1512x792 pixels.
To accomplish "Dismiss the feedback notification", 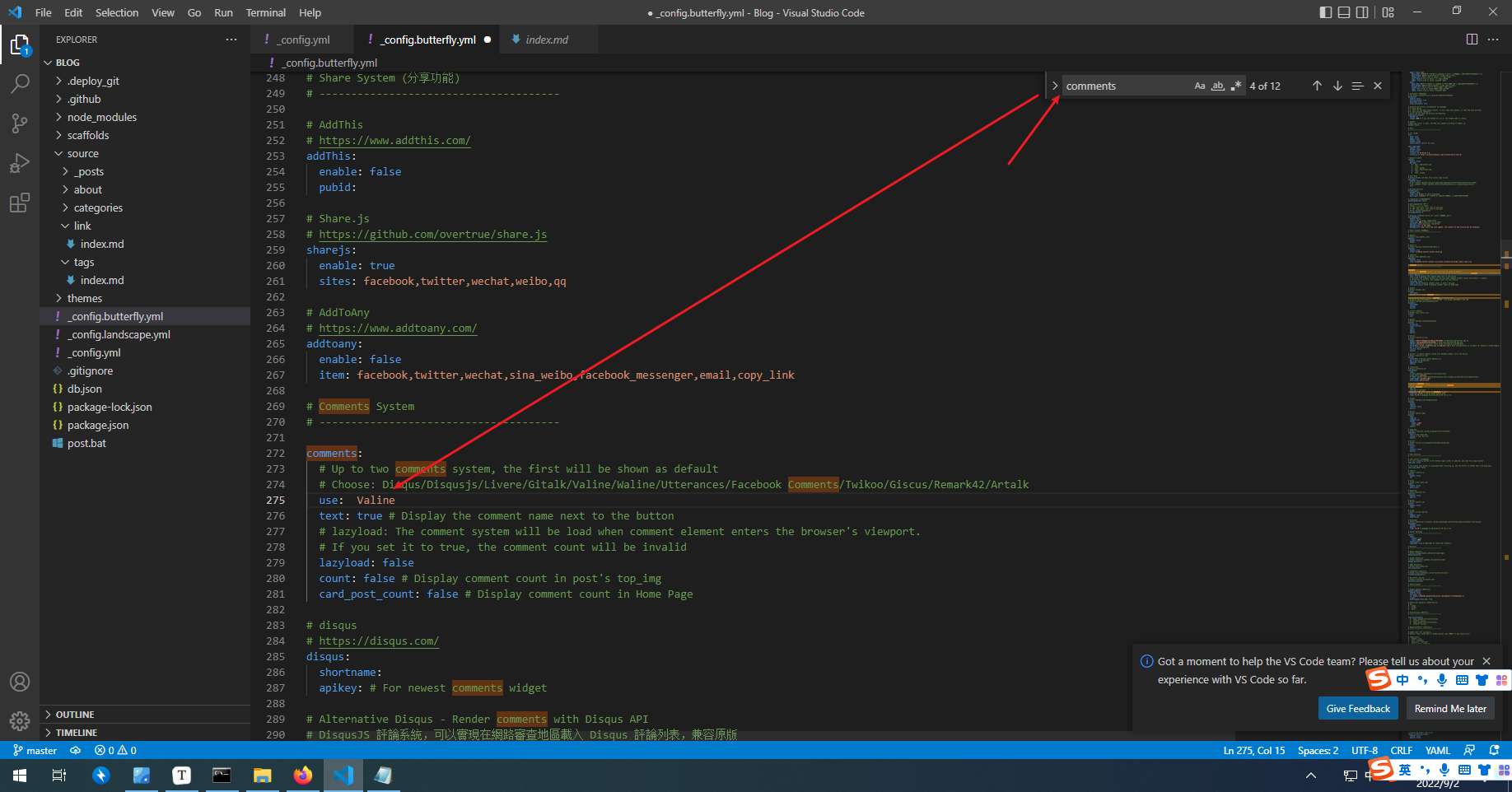I will (1486, 661).
